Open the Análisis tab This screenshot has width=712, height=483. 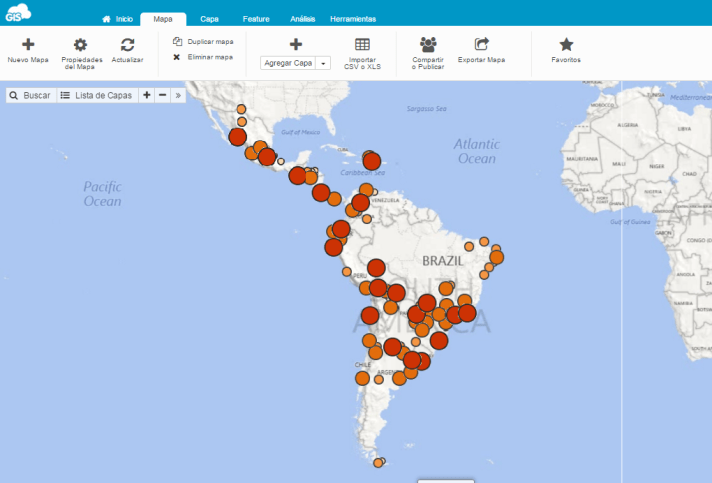pyautogui.click(x=302, y=19)
